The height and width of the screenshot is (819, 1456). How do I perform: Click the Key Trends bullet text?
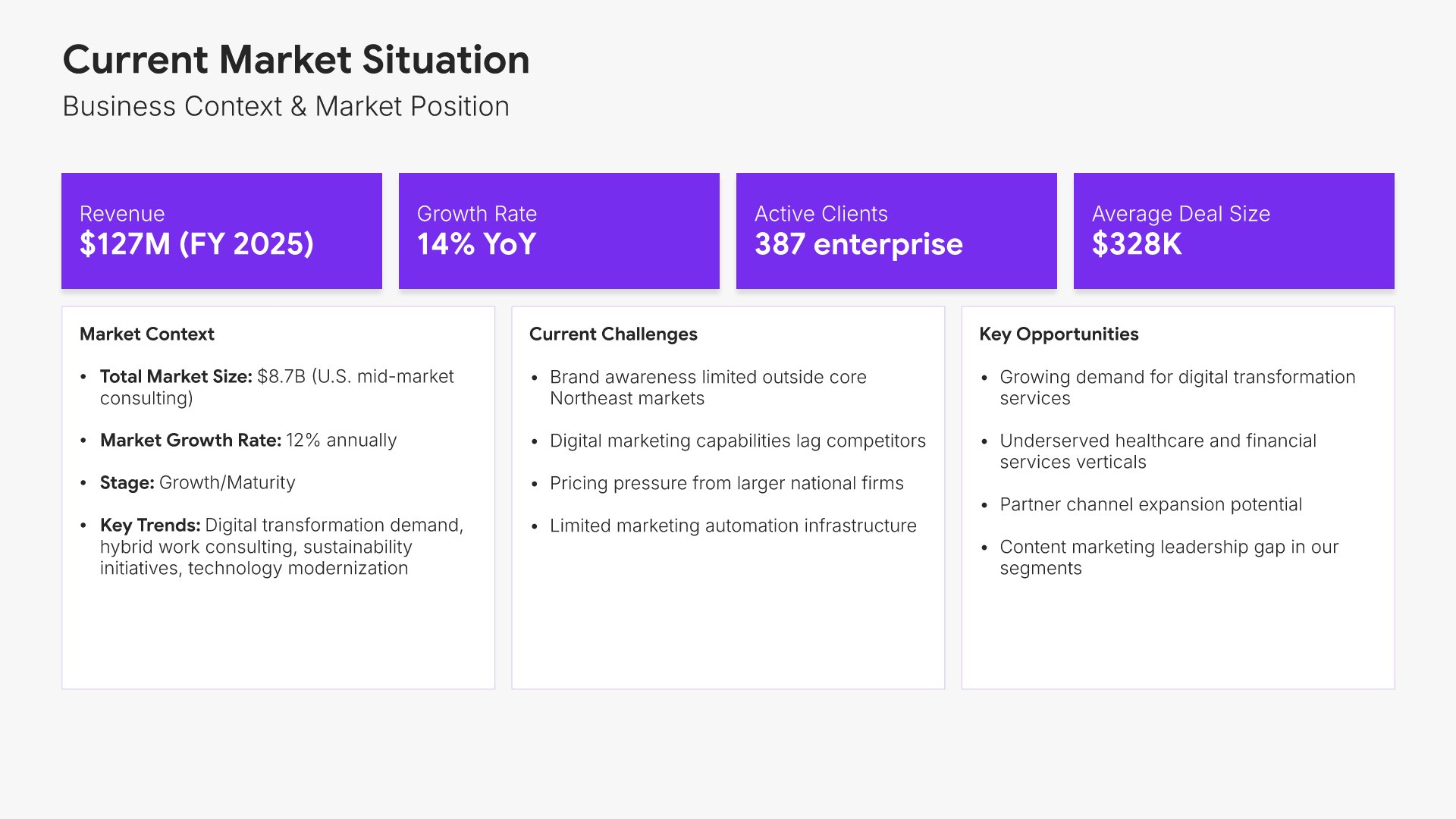[281, 546]
